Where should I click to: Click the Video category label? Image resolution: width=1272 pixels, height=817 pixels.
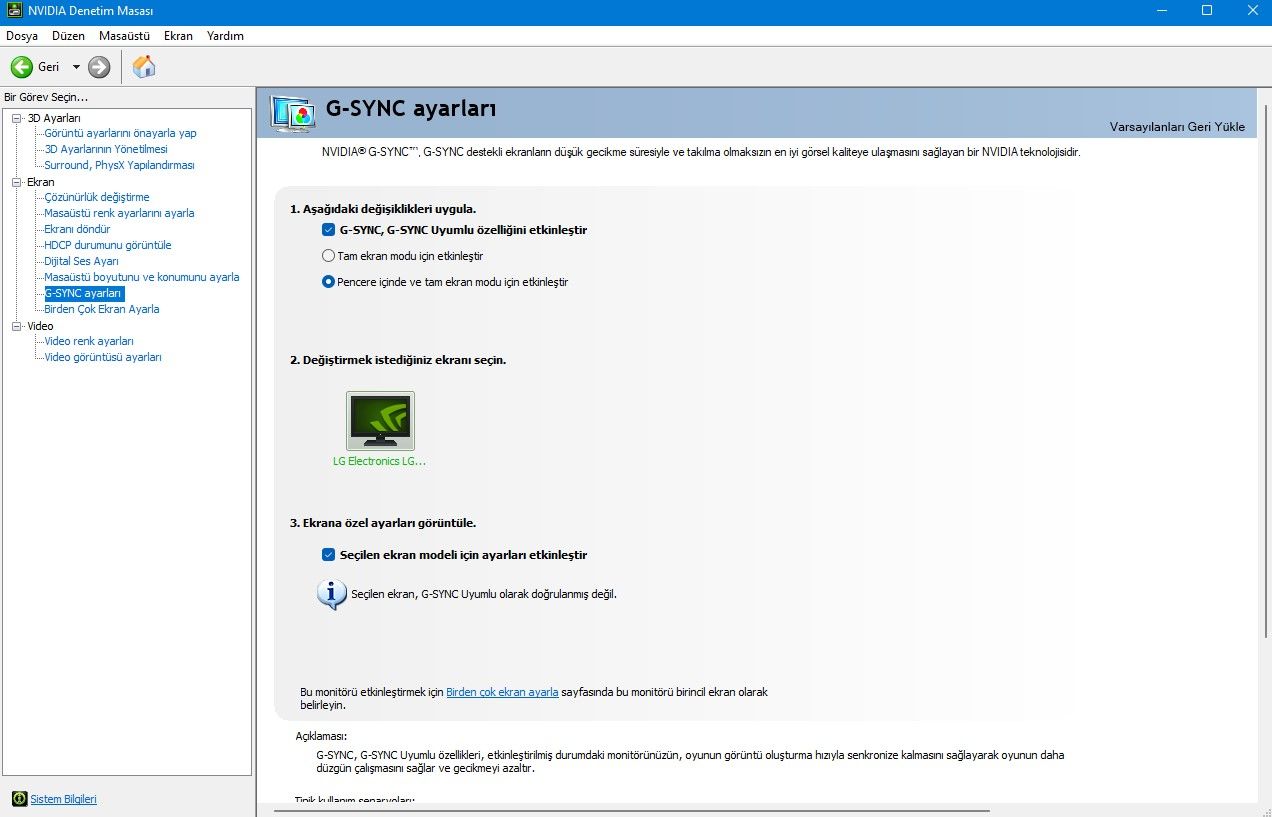click(x=40, y=327)
